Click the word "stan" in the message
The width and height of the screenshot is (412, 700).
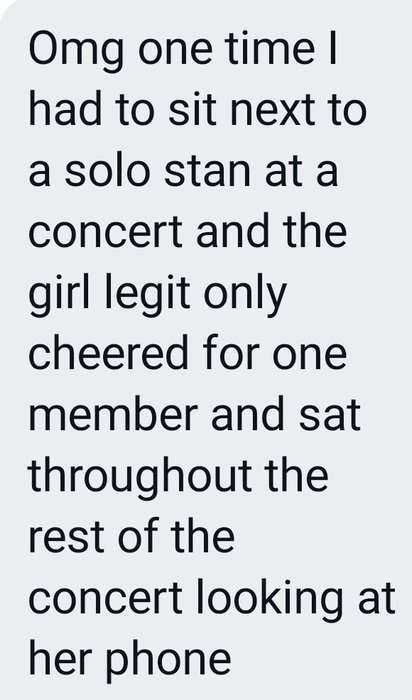(207, 171)
